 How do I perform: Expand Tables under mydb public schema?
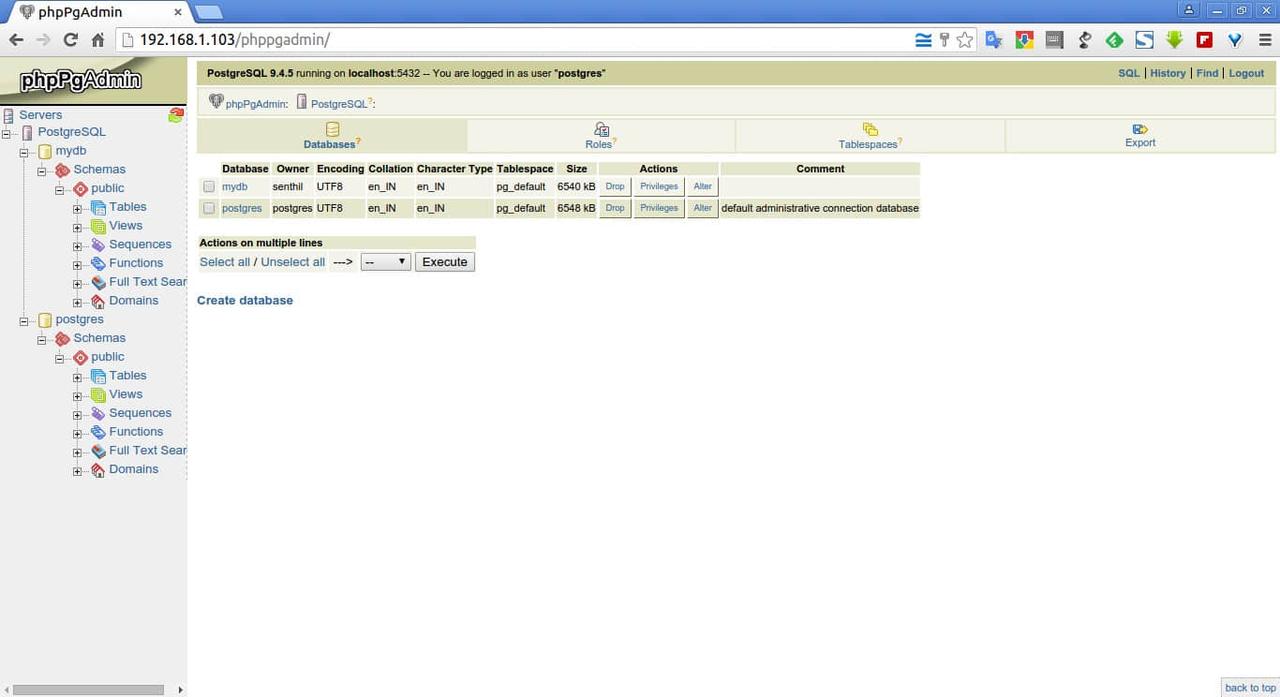[x=78, y=208]
